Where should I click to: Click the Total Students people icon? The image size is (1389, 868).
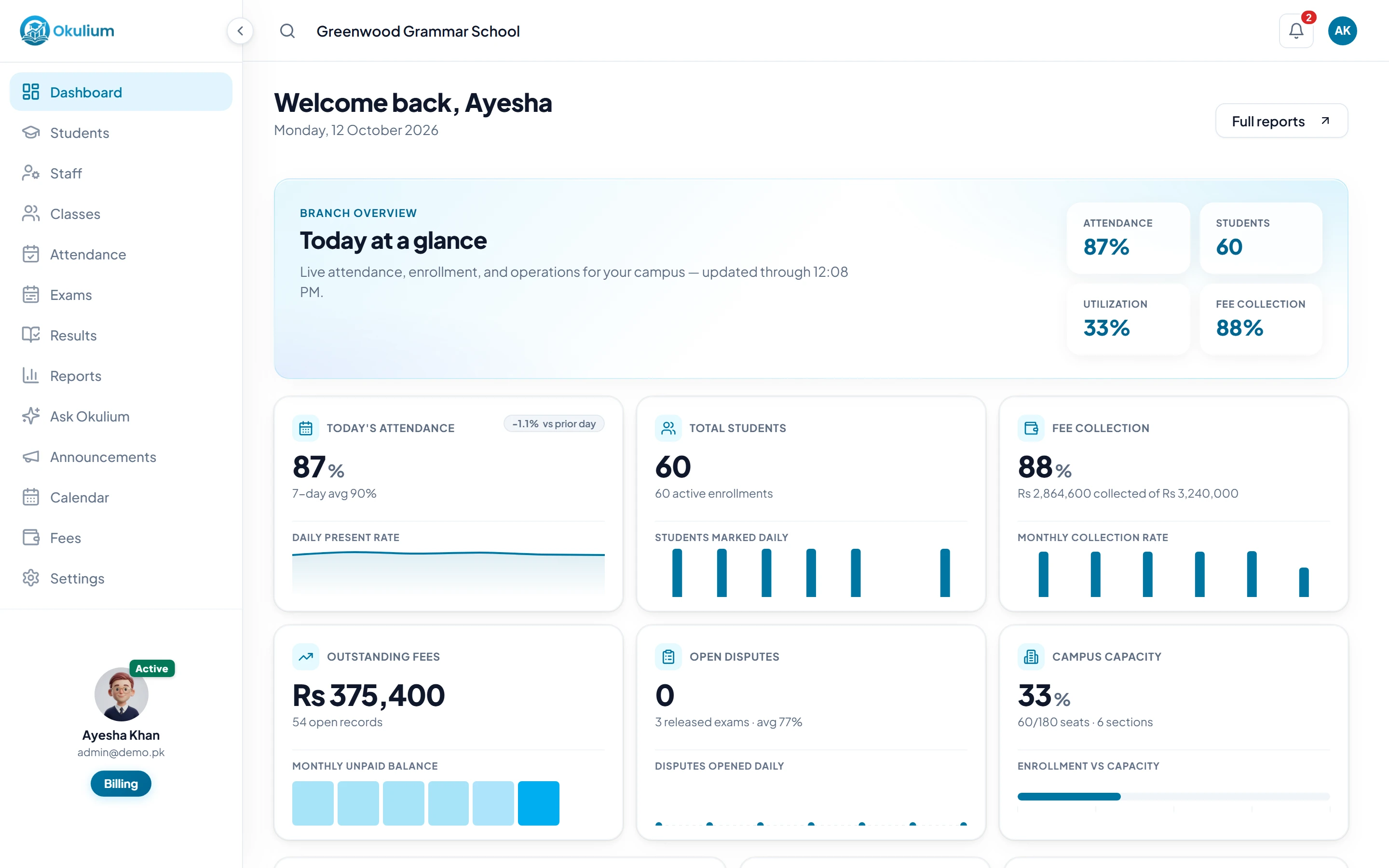[x=668, y=428]
